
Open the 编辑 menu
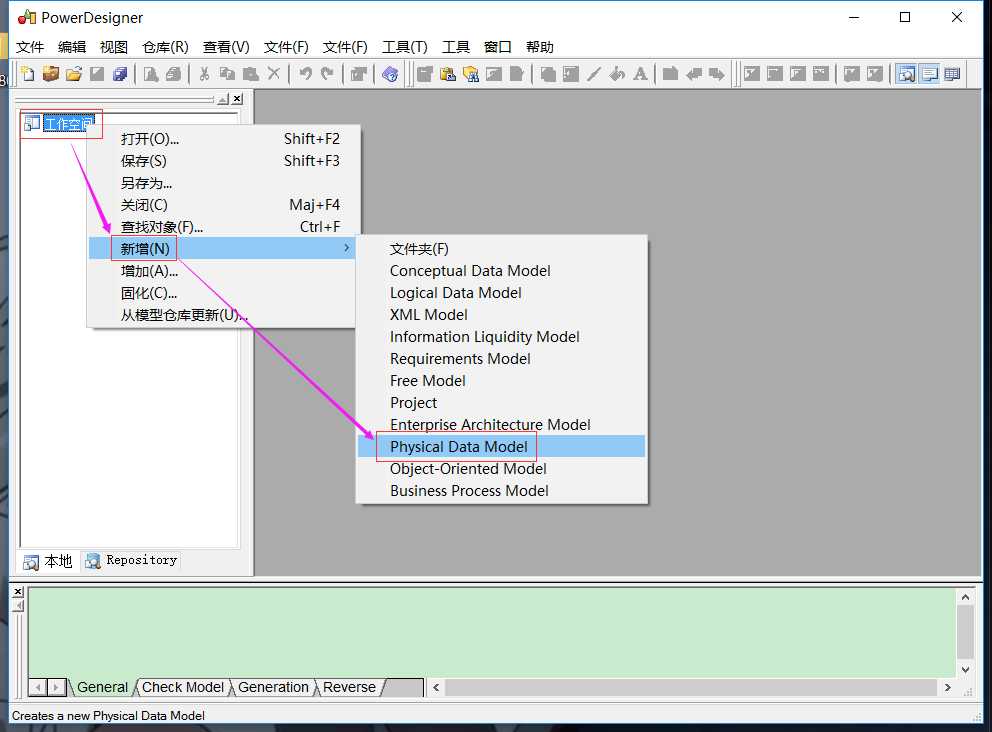click(x=72, y=47)
